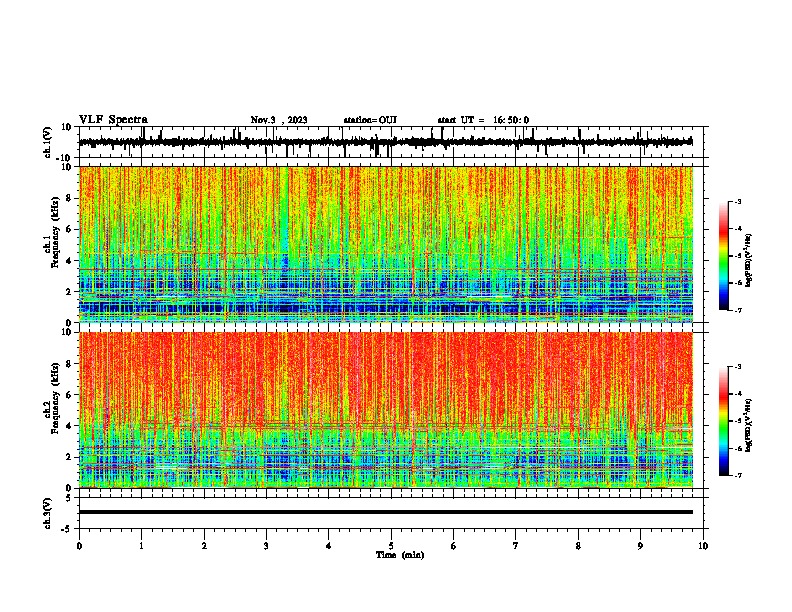The width and height of the screenshot is (792, 612).
Task: Click the "station=OUI" header text
Action: [x=370, y=120]
